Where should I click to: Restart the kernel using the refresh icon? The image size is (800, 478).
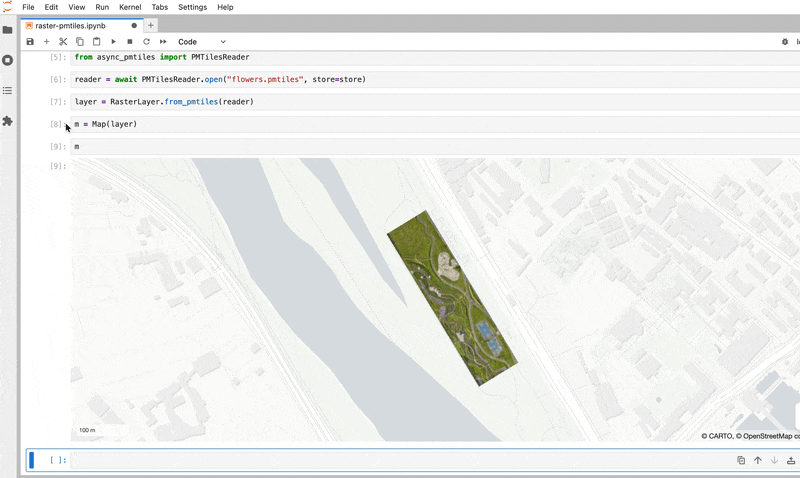[x=146, y=42]
